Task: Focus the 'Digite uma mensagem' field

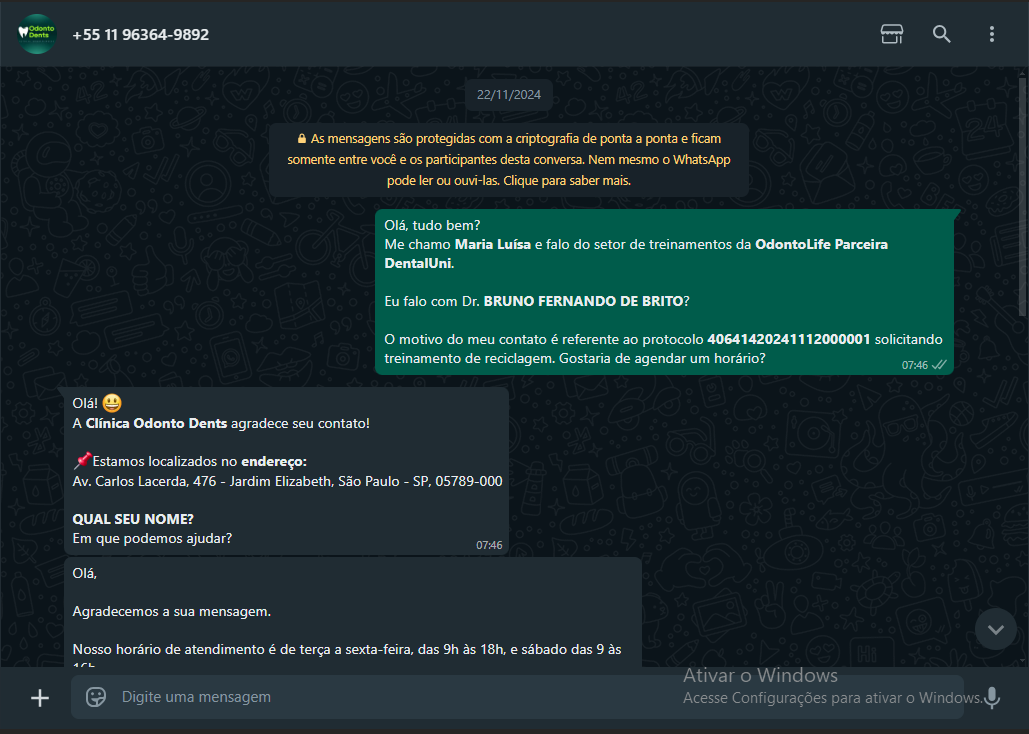Action: coord(516,697)
